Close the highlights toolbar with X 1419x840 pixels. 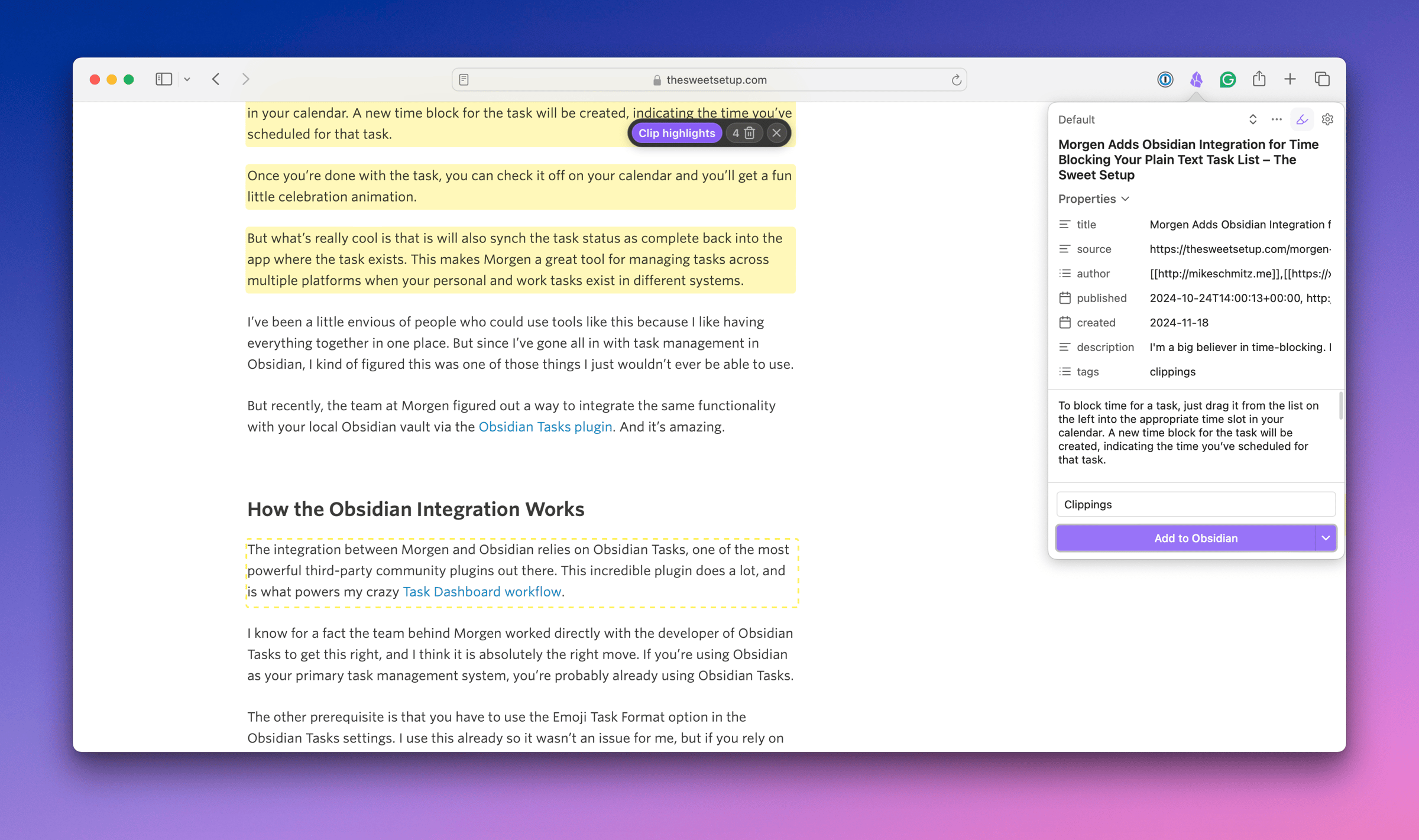776,133
